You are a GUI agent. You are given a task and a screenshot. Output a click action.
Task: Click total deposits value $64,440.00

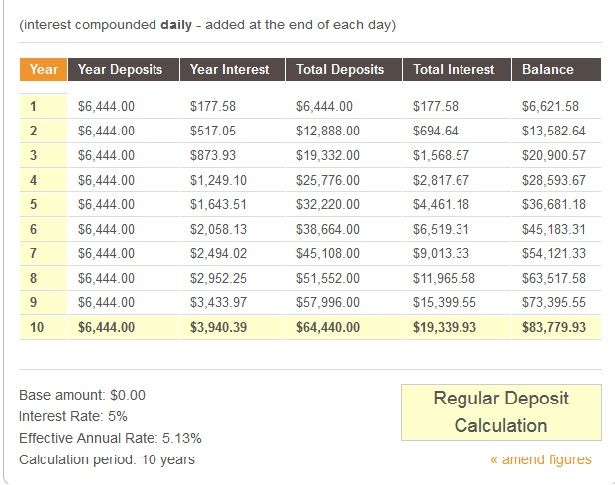[x=328, y=327]
